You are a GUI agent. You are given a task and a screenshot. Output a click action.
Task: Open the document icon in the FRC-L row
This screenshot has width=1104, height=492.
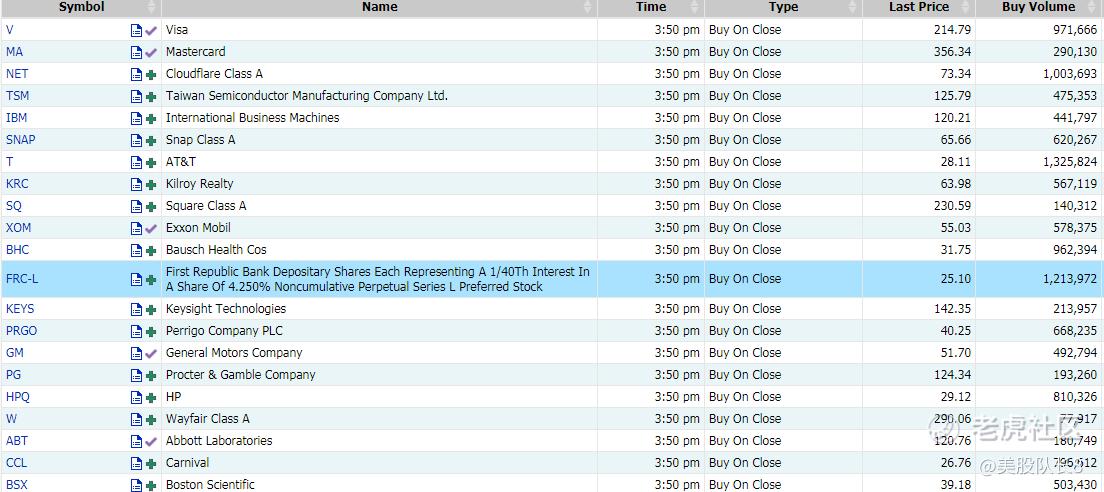[136, 279]
